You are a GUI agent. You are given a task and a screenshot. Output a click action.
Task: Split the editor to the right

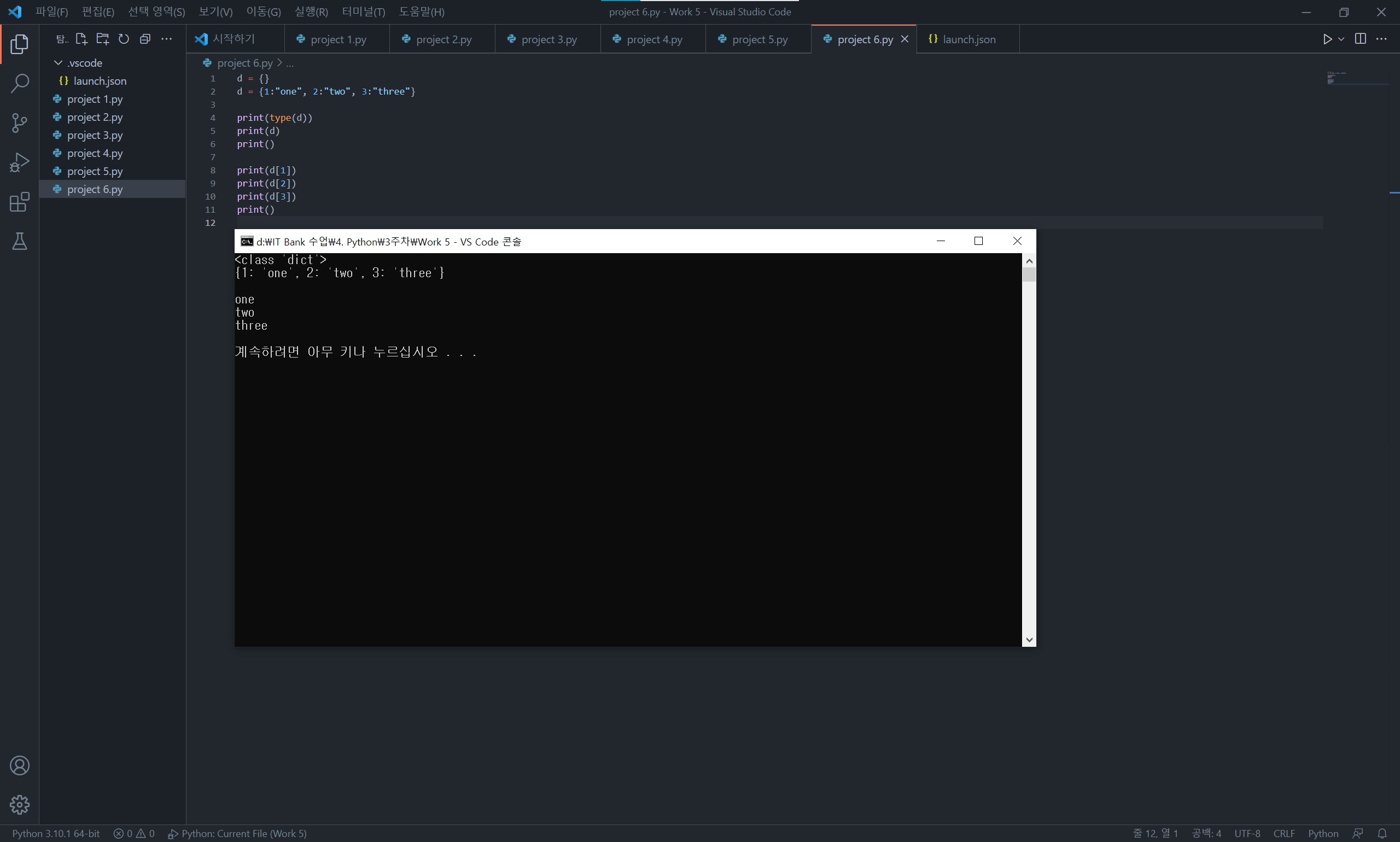1360,39
